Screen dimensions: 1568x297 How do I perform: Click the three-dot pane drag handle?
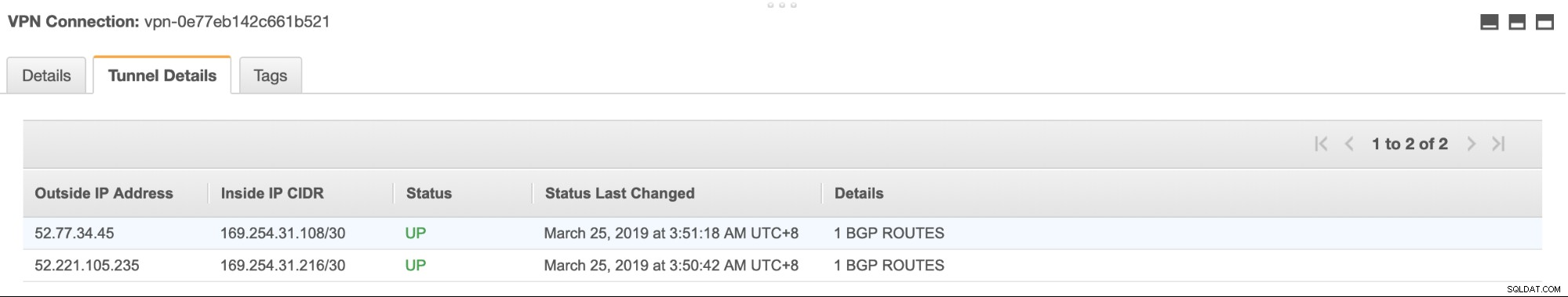pos(782,5)
